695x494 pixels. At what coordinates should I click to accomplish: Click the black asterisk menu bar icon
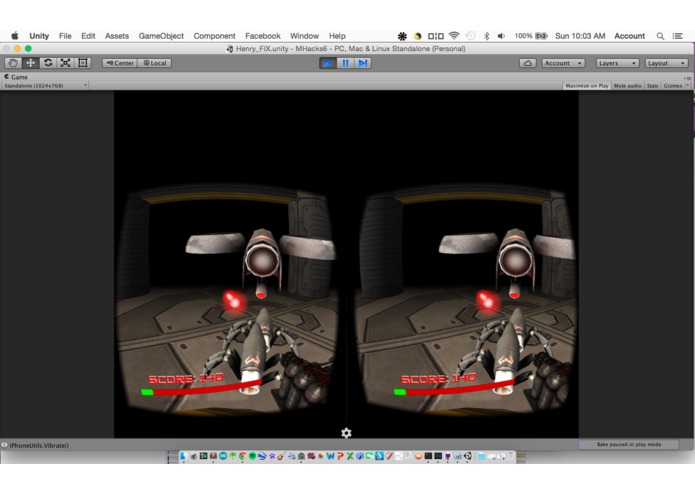pos(402,36)
